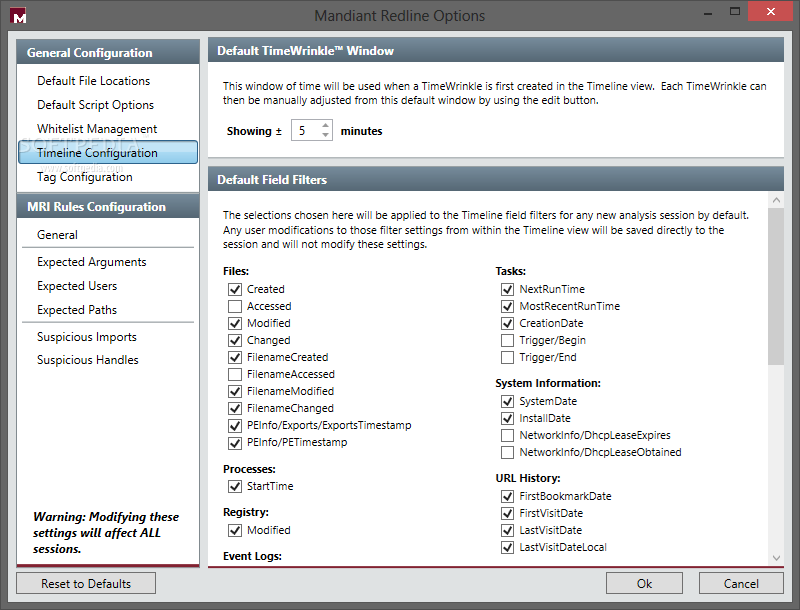The image size is (800, 610).
Task: Close the Redline Options window
Action: 770,11
